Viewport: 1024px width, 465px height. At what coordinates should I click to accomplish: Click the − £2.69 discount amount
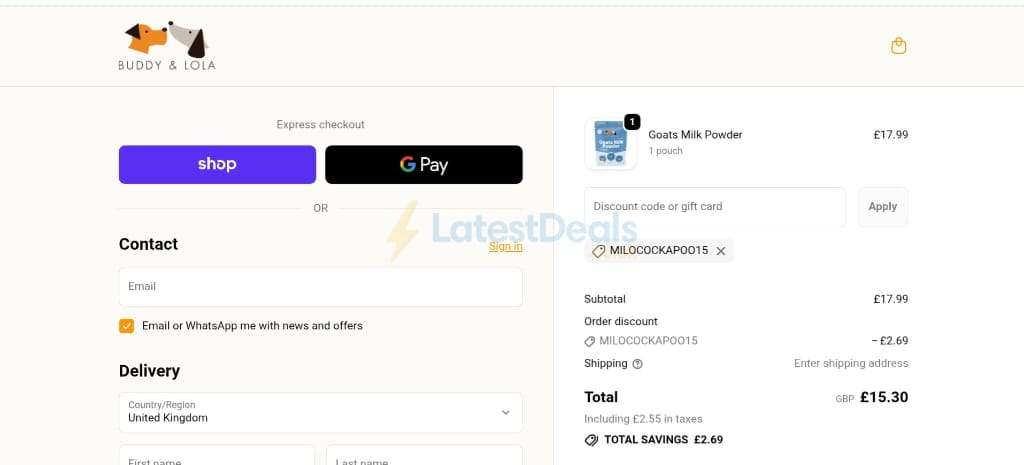pyautogui.click(x=889, y=341)
